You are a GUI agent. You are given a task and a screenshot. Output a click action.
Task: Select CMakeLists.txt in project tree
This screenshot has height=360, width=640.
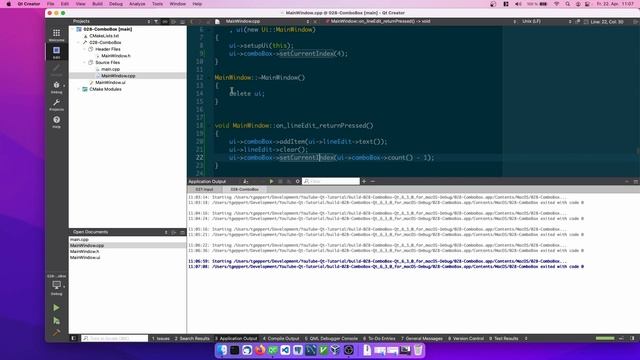(104, 36)
